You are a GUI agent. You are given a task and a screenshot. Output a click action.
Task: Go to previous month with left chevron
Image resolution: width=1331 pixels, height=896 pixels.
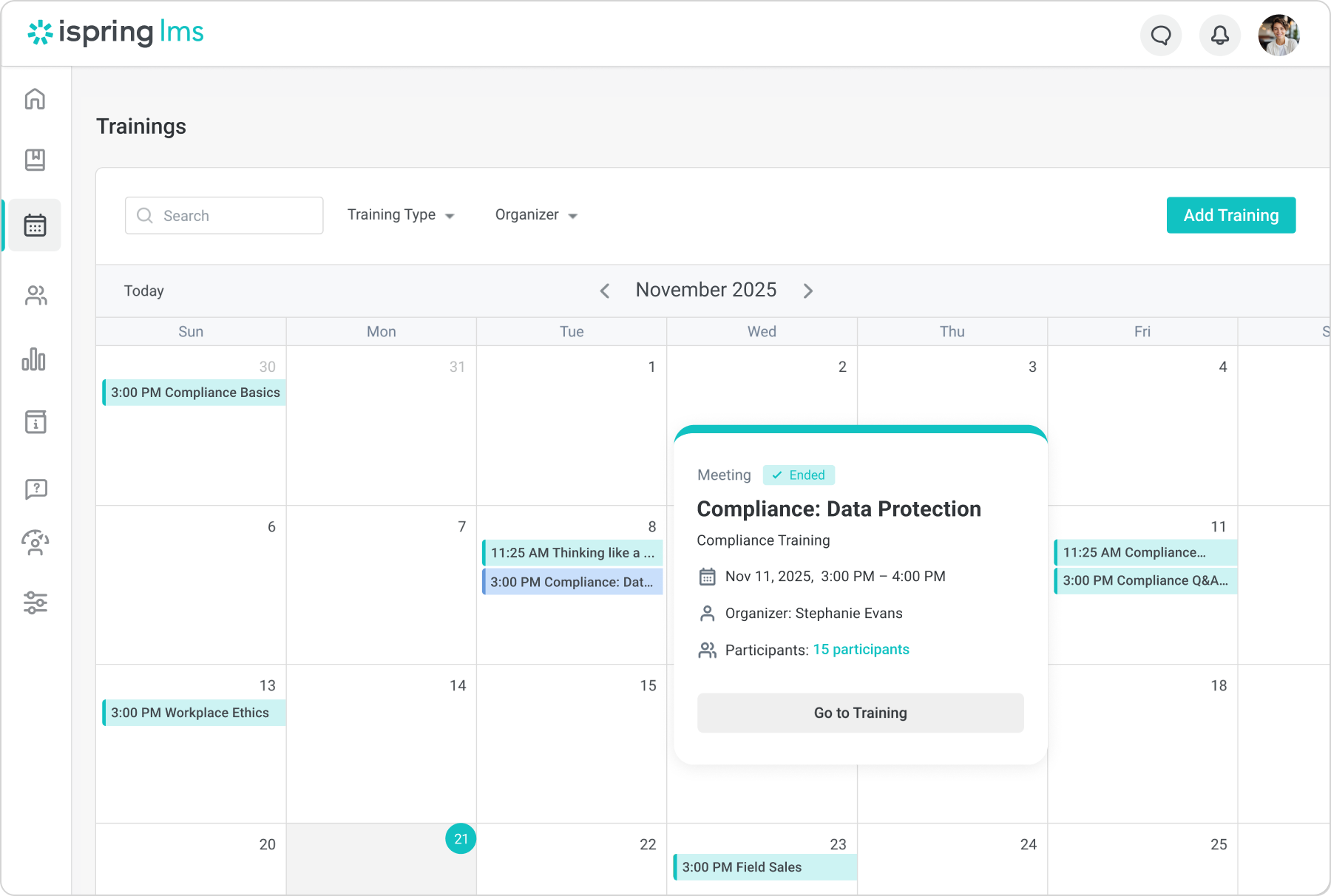pyautogui.click(x=605, y=291)
